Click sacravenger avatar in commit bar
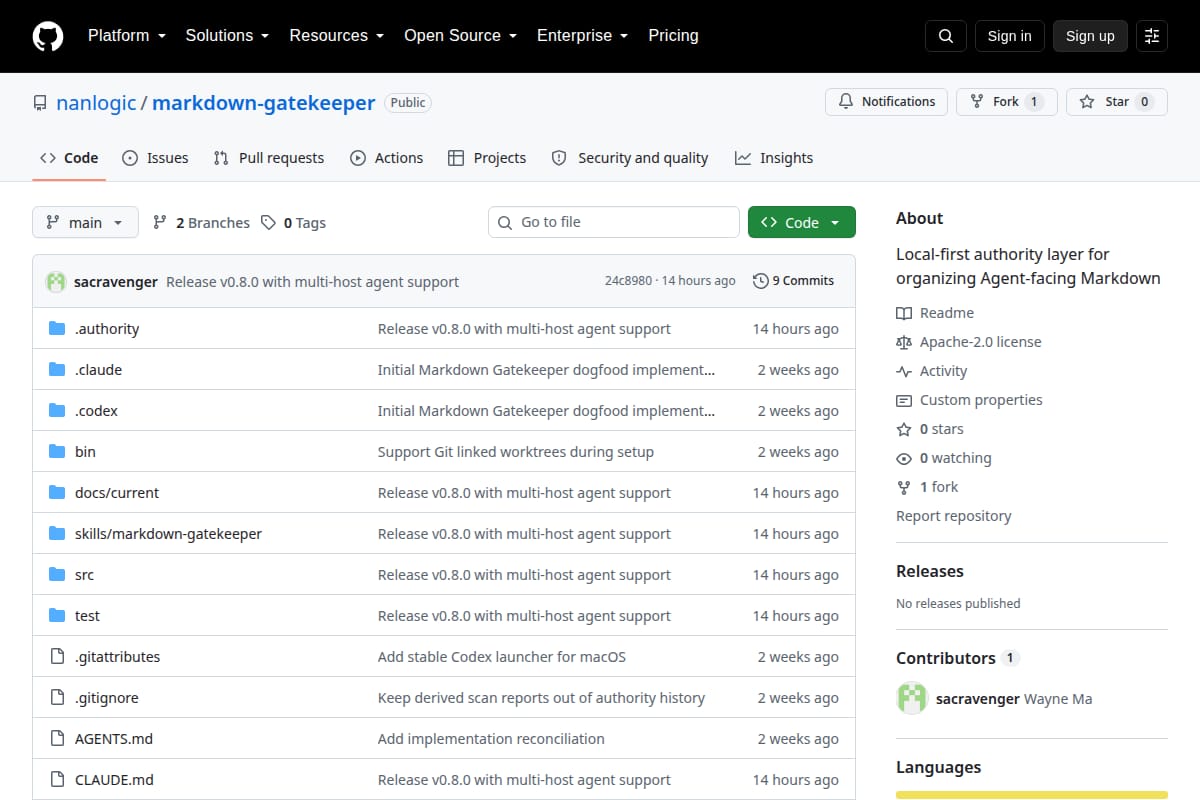 coord(56,281)
